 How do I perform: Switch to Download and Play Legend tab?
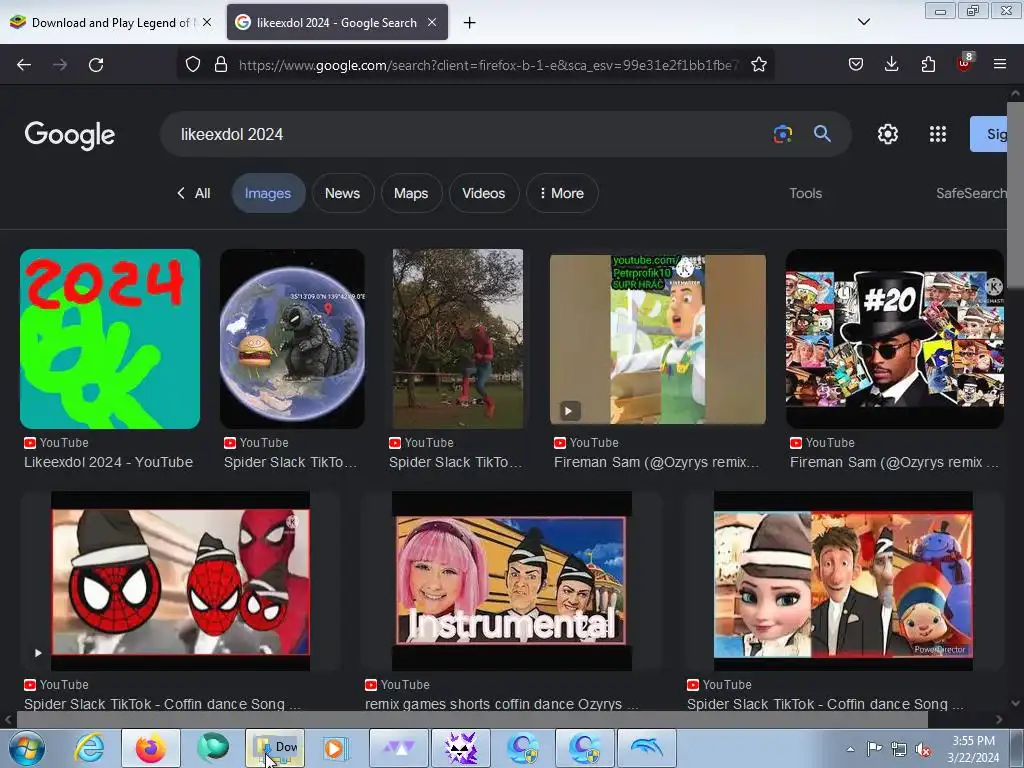coord(111,22)
